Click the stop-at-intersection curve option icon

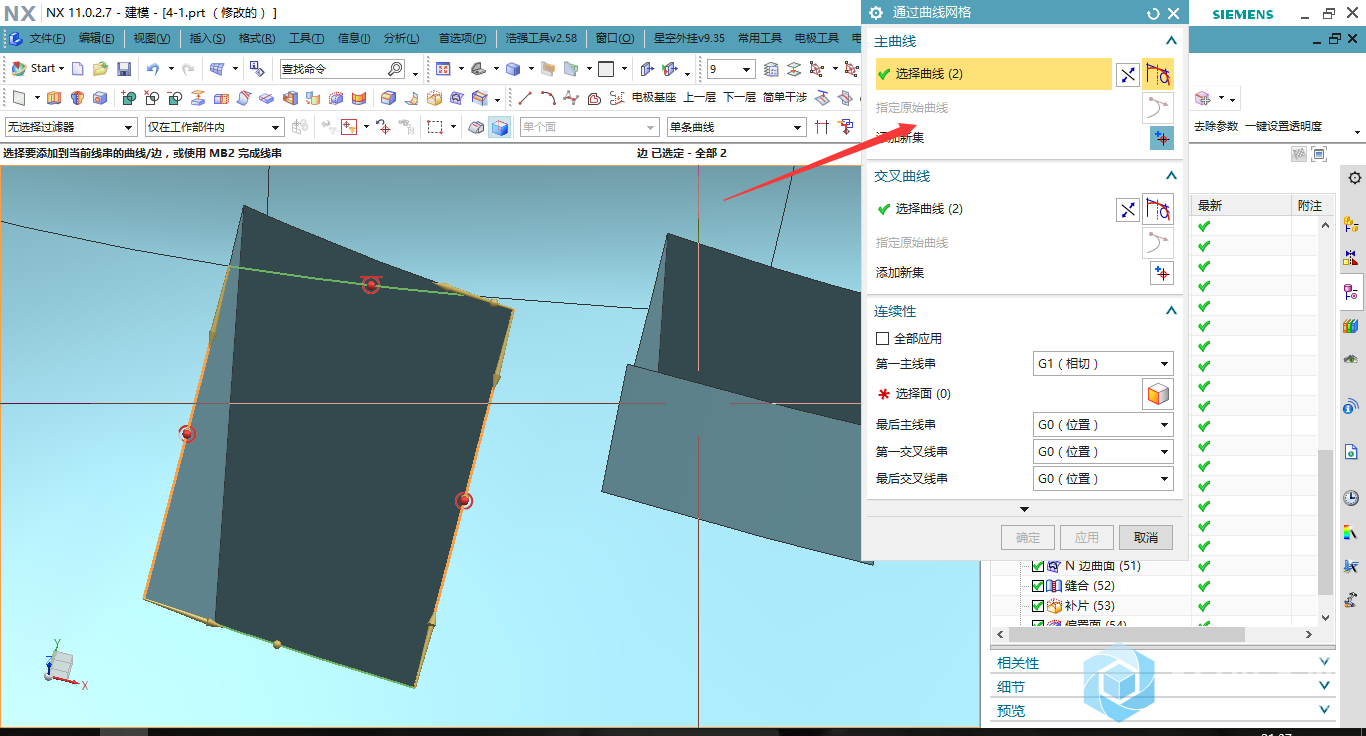(x=822, y=127)
